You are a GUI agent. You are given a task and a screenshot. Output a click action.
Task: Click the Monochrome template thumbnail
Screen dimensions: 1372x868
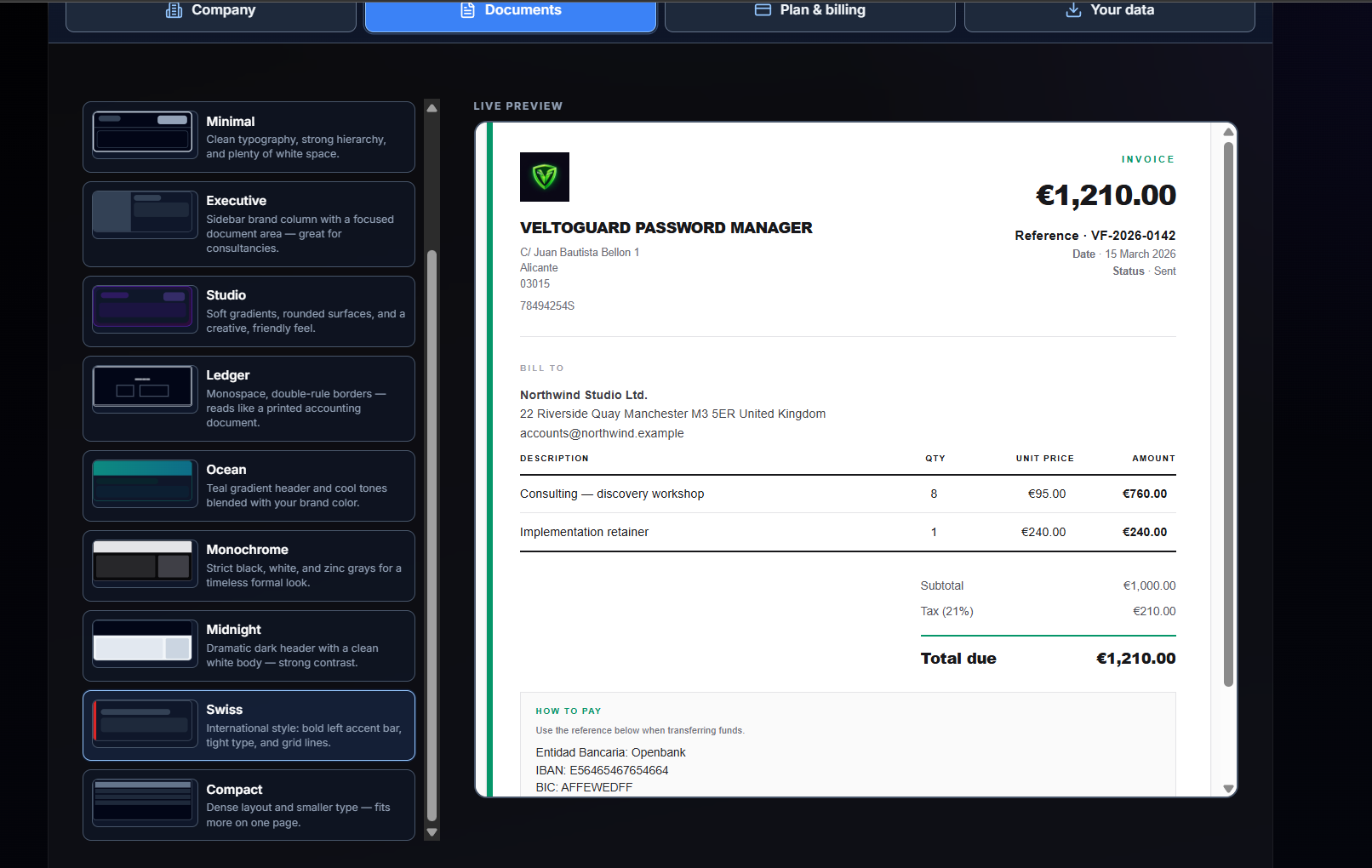(x=145, y=563)
